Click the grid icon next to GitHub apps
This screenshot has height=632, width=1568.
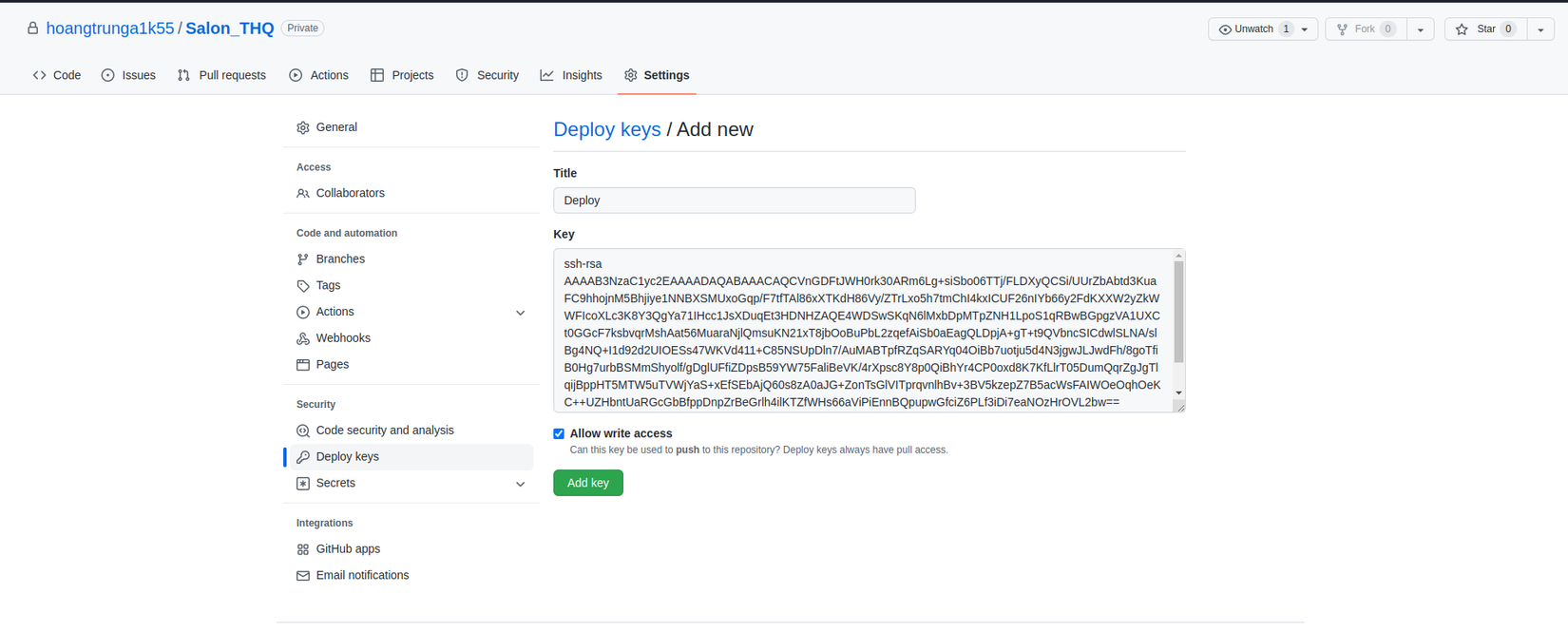303,549
